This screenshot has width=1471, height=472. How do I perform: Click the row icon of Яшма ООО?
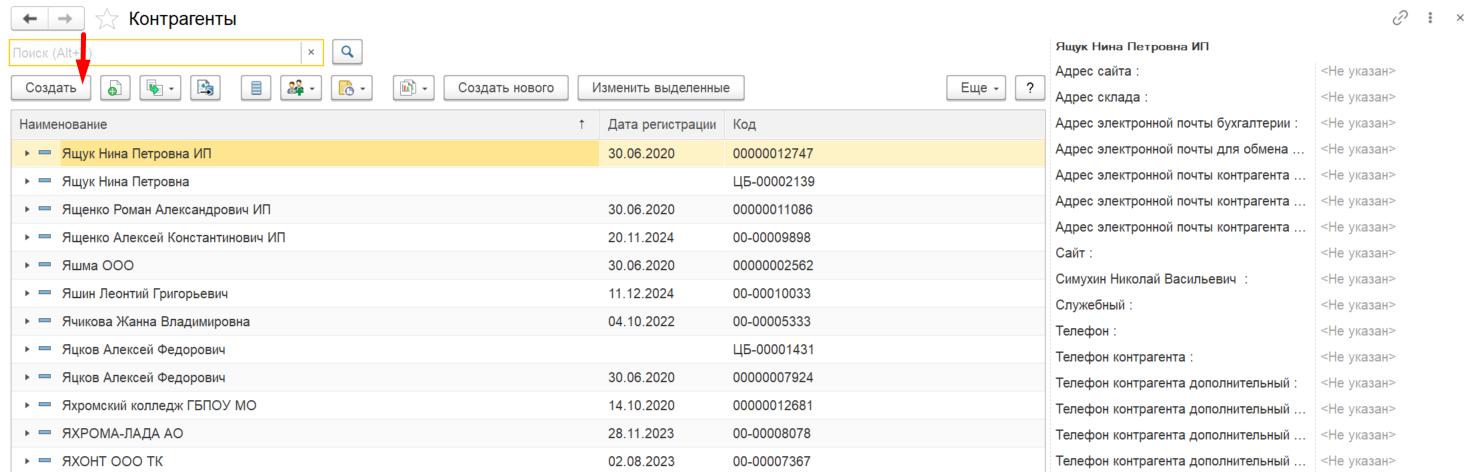[45, 266]
